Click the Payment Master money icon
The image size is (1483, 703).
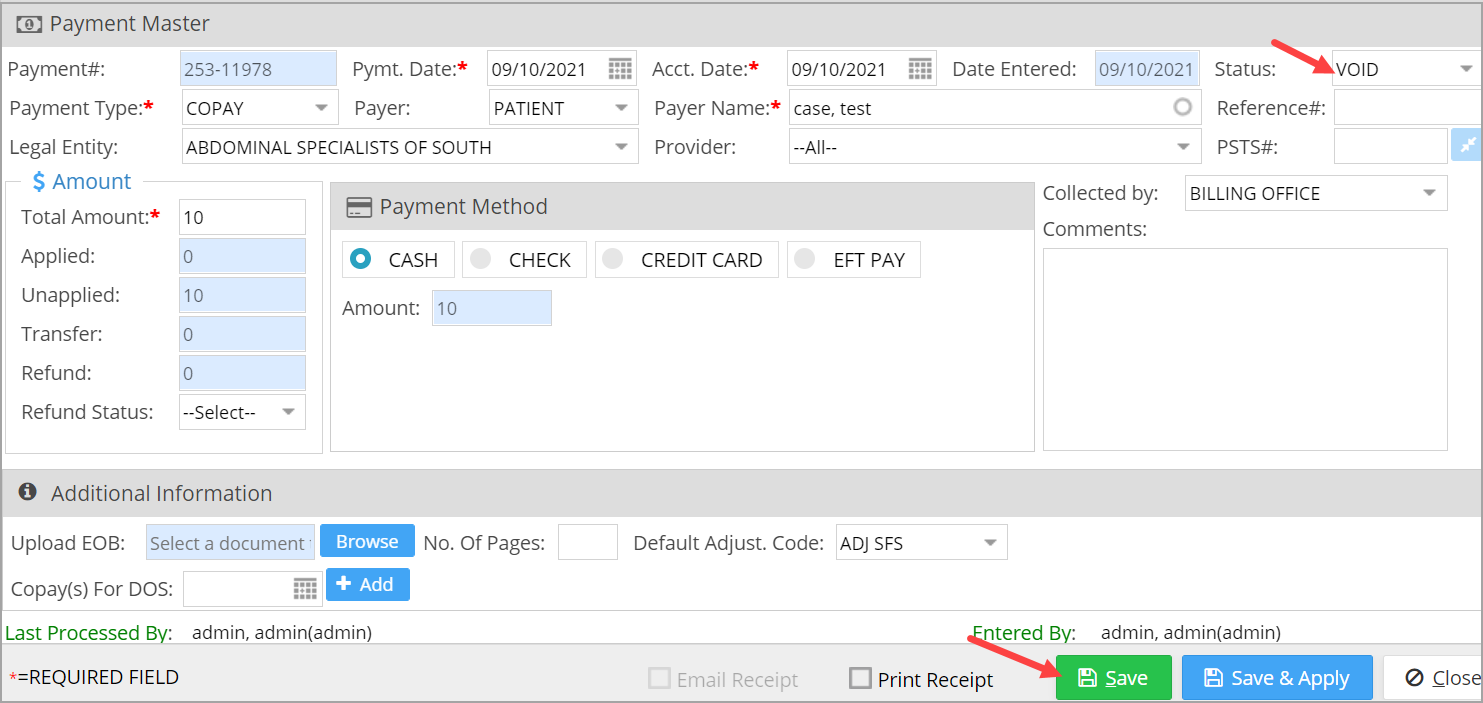click(29, 24)
